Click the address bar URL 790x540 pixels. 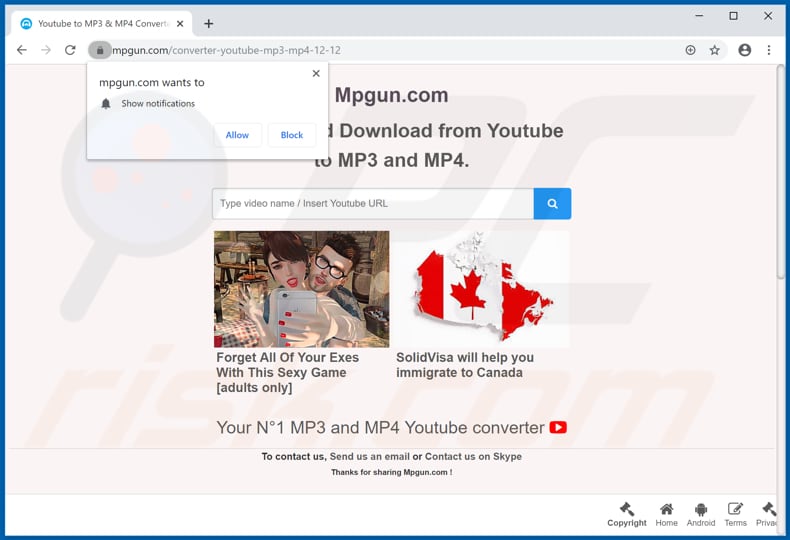226,50
